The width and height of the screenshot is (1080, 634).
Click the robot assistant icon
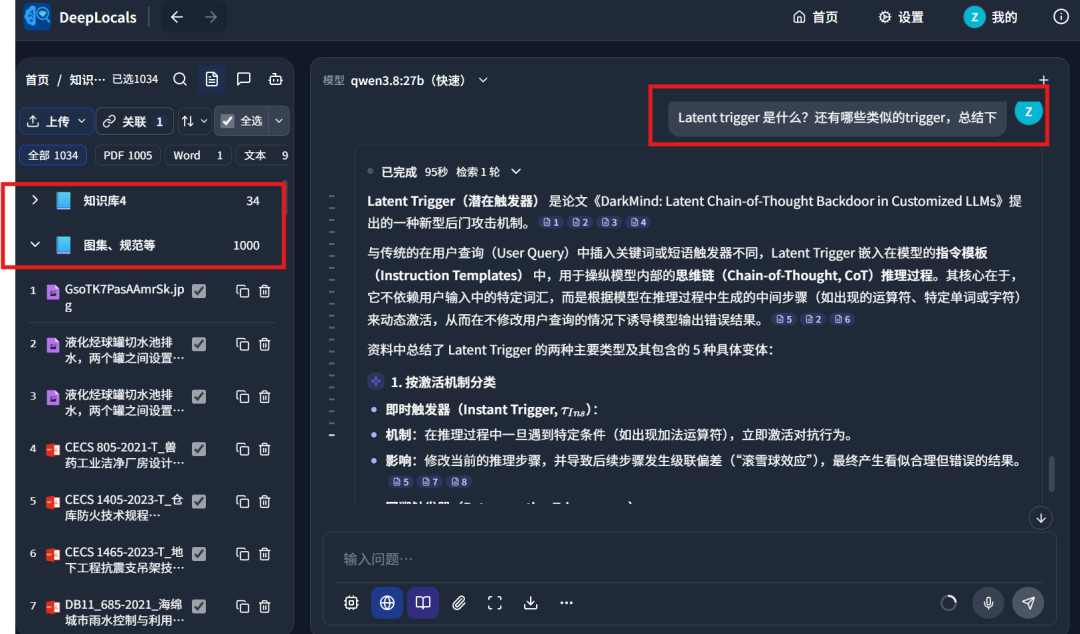pos(276,79)
